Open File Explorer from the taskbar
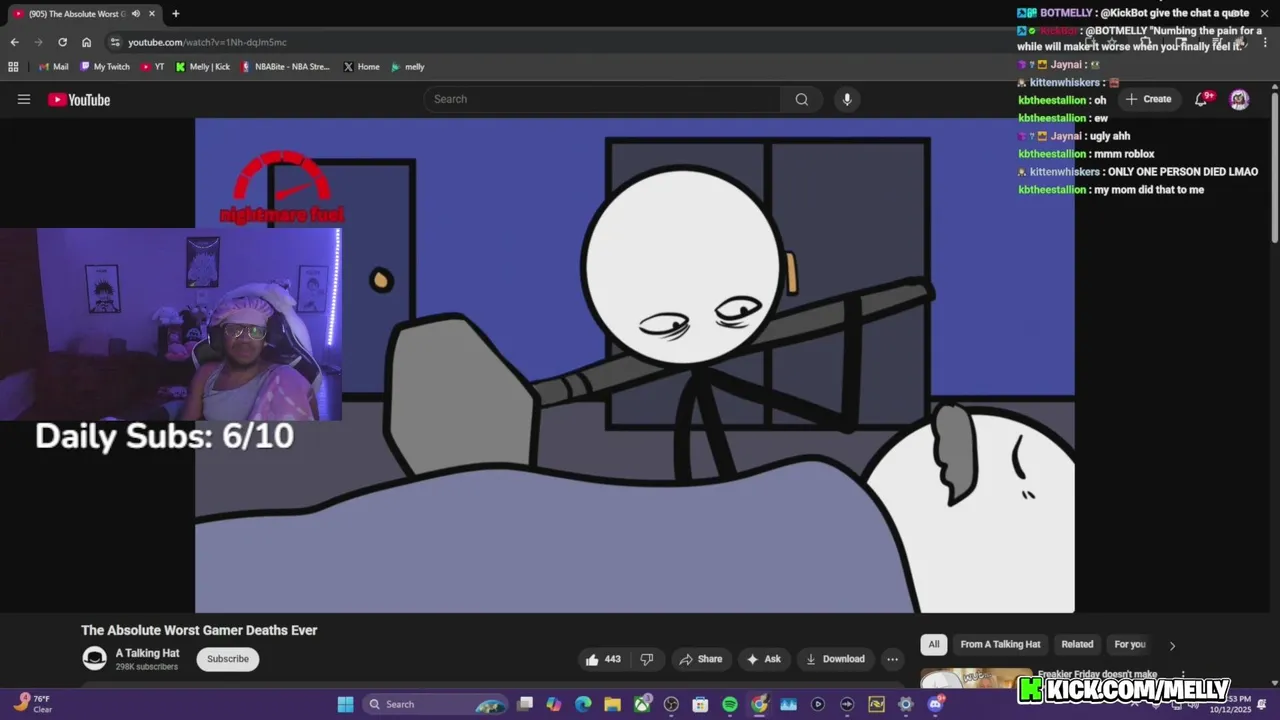 point(612,704)
